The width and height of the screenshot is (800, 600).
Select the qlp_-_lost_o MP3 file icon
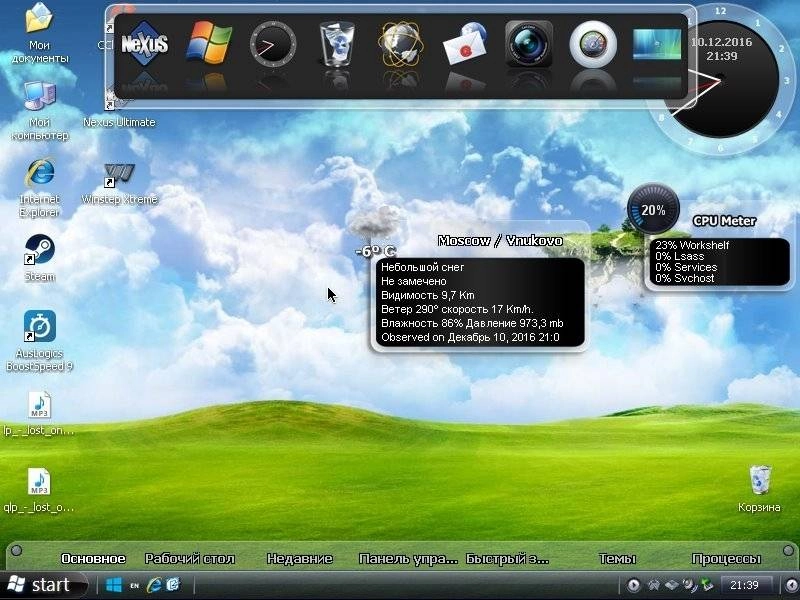tap(39, 490)
